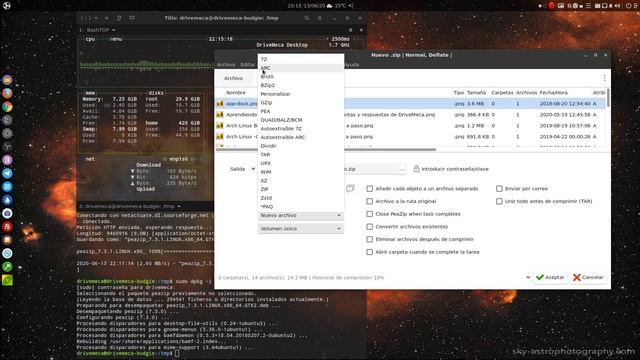Screen dimensions: 640x360
Task: Click the output .zip path field
Action: click(x=370, y=169)
